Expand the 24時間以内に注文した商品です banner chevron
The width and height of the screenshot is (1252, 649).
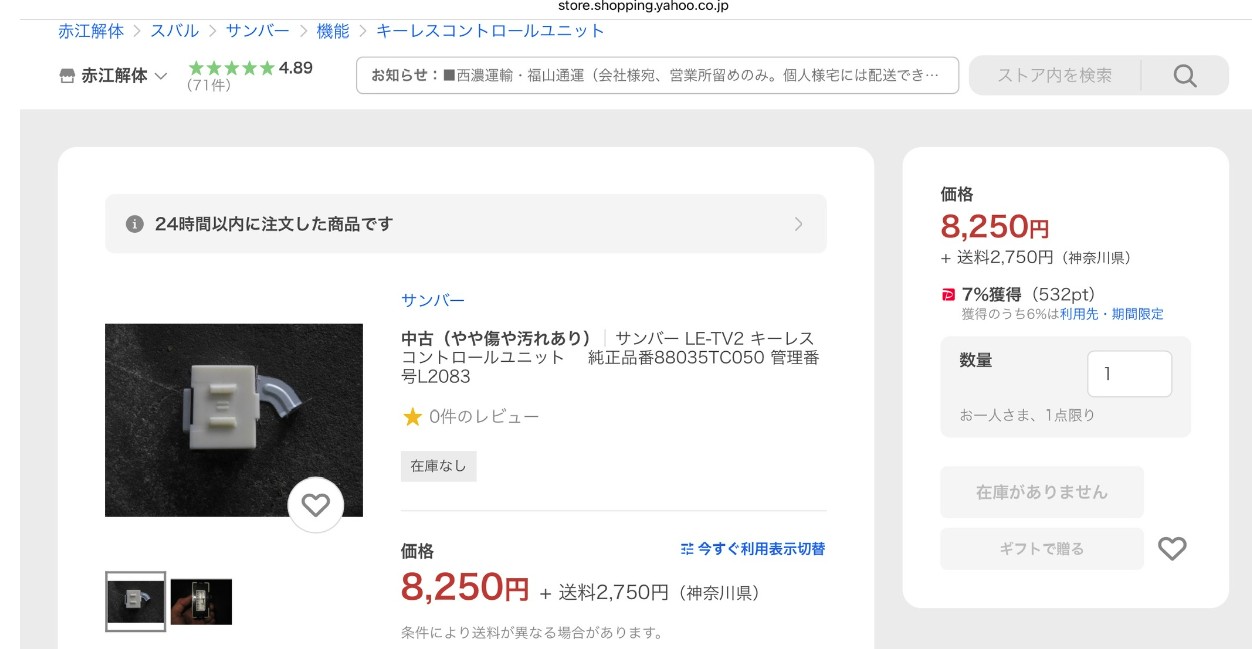[x=797, y=224]
